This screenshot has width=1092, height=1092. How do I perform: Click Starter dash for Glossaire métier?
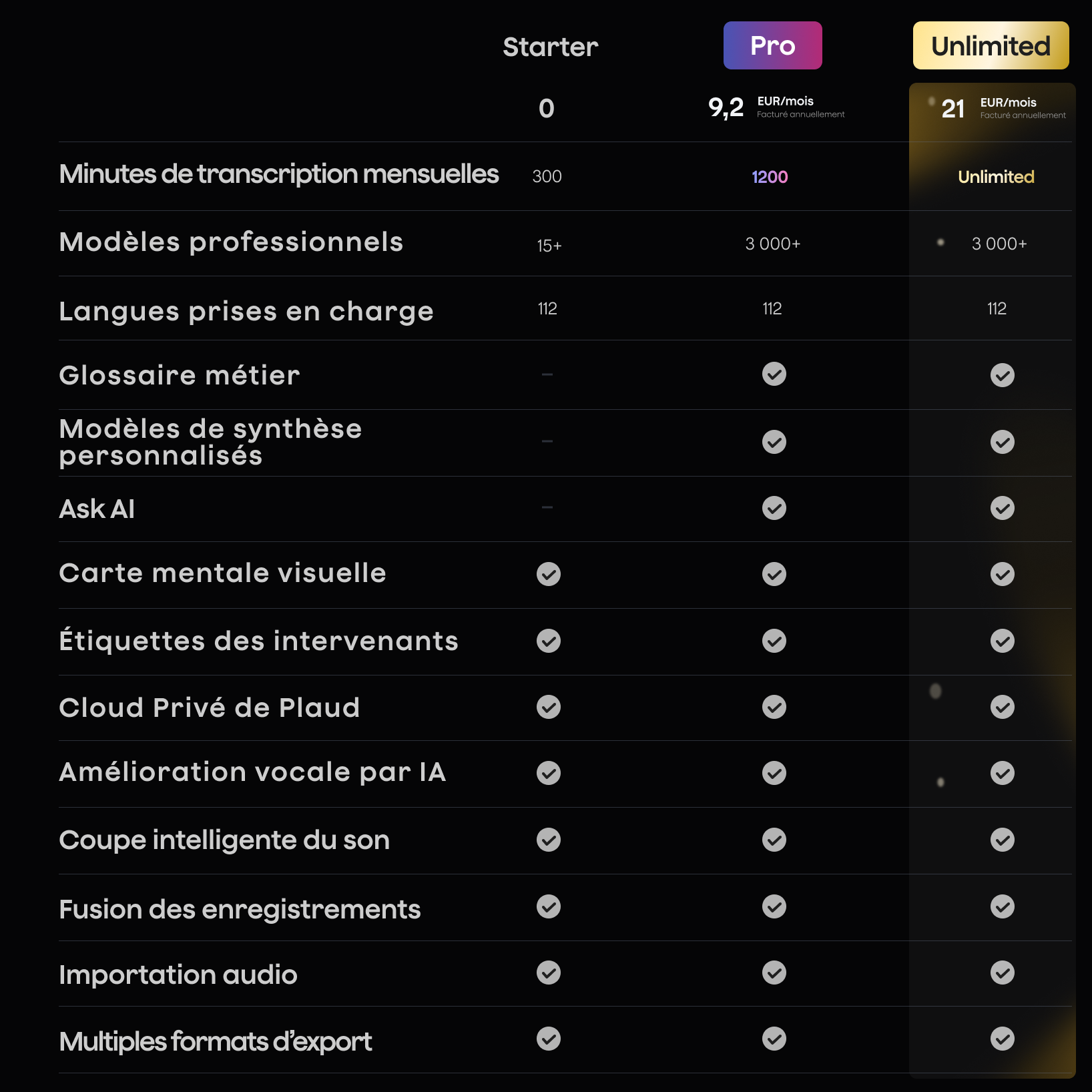tap(547, 374)
